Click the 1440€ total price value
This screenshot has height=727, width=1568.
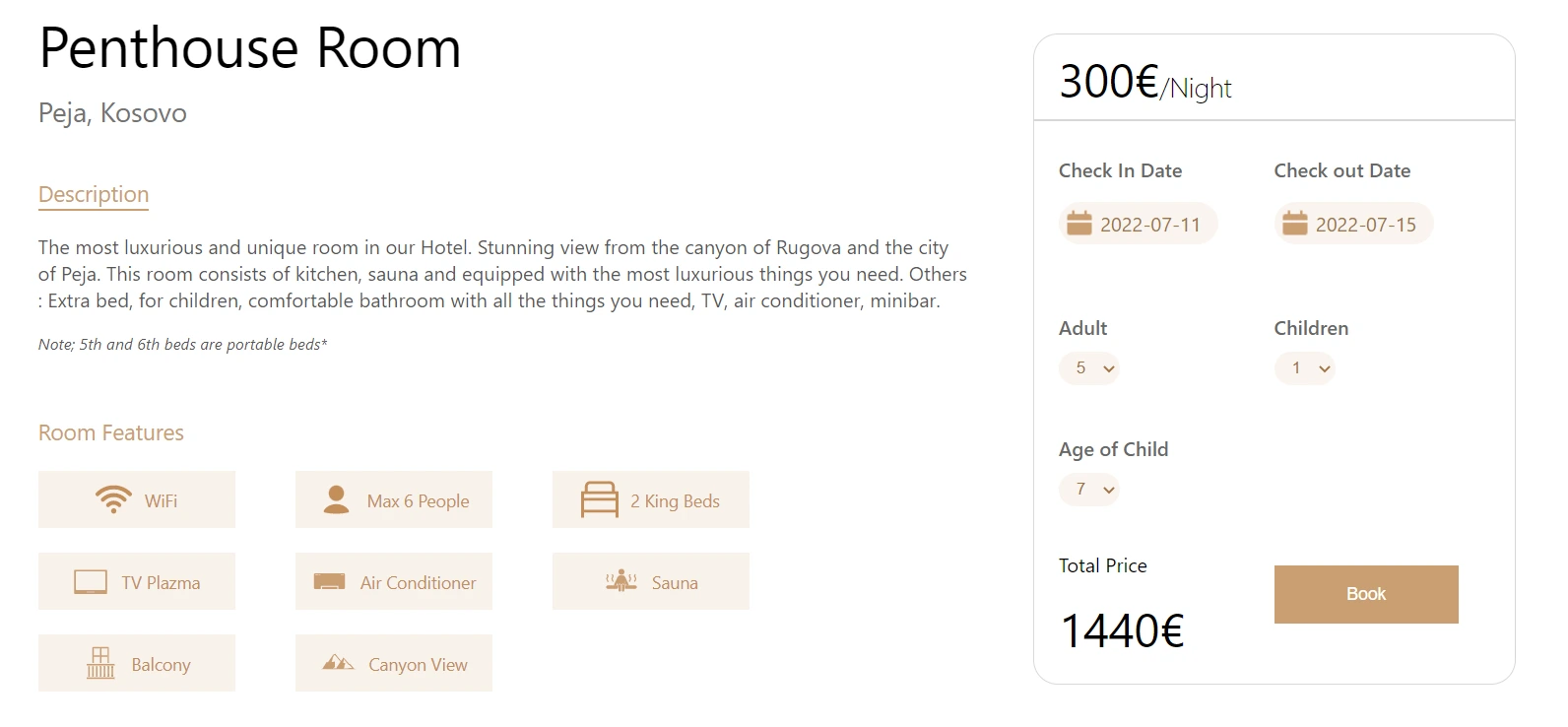pos(1122,631)
